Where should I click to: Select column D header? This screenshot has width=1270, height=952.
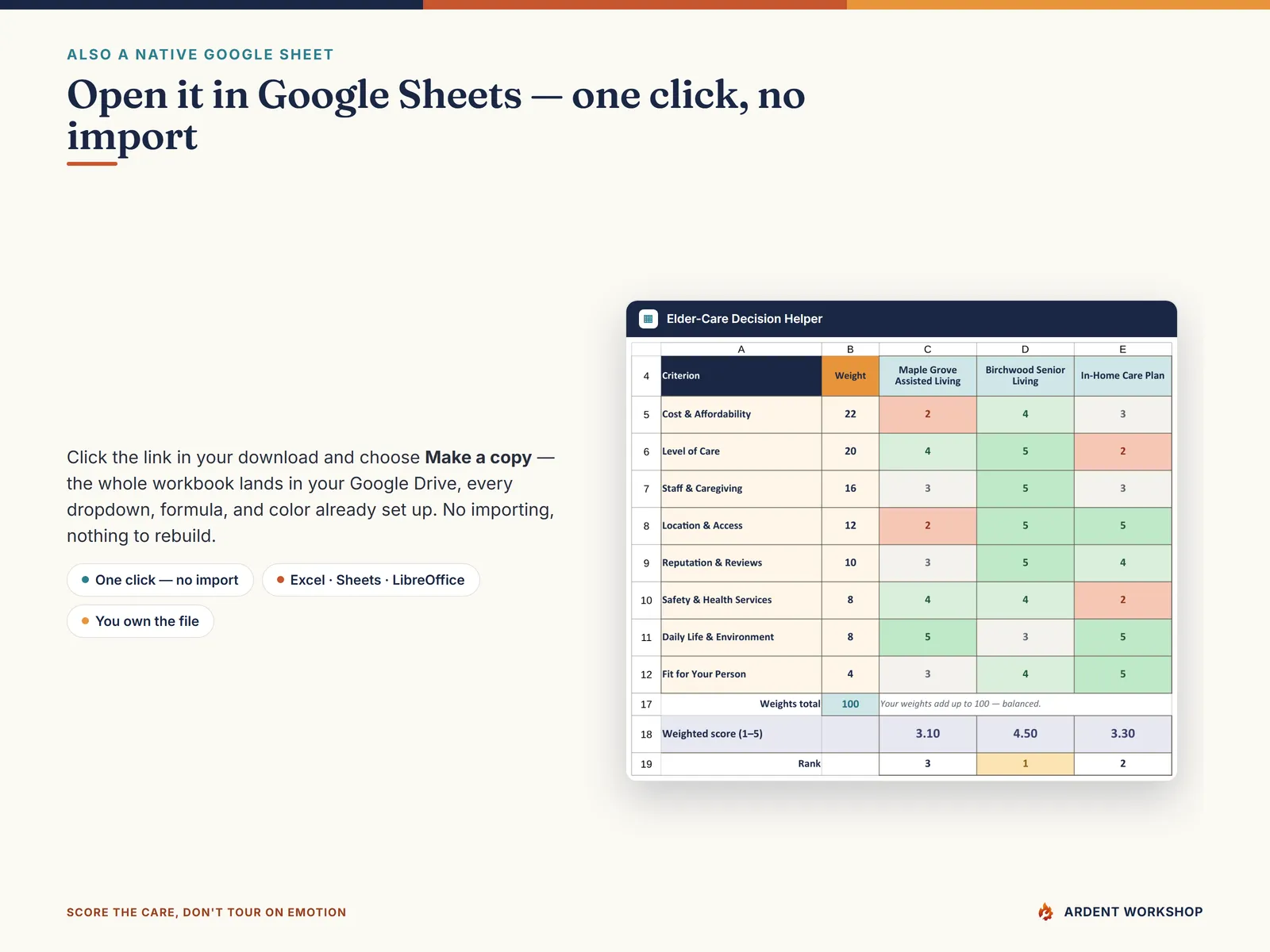click(x=1026, y=349)
